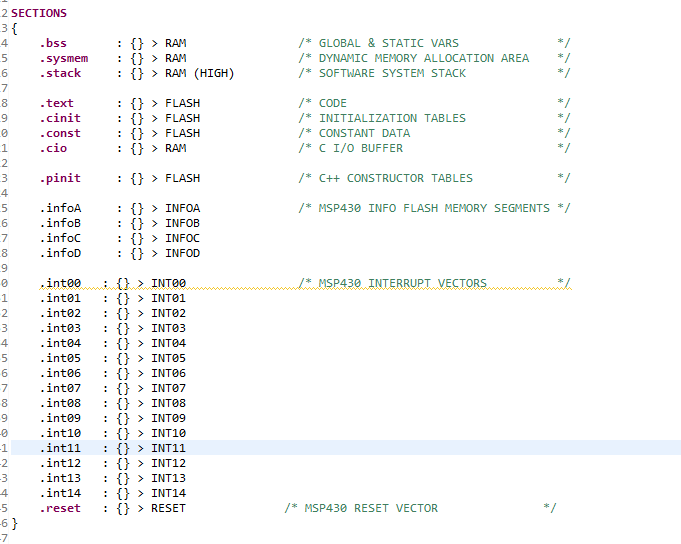Screen dimensions: 681x544
Task: Click the .int01 section name
Action: click(60, 299)
